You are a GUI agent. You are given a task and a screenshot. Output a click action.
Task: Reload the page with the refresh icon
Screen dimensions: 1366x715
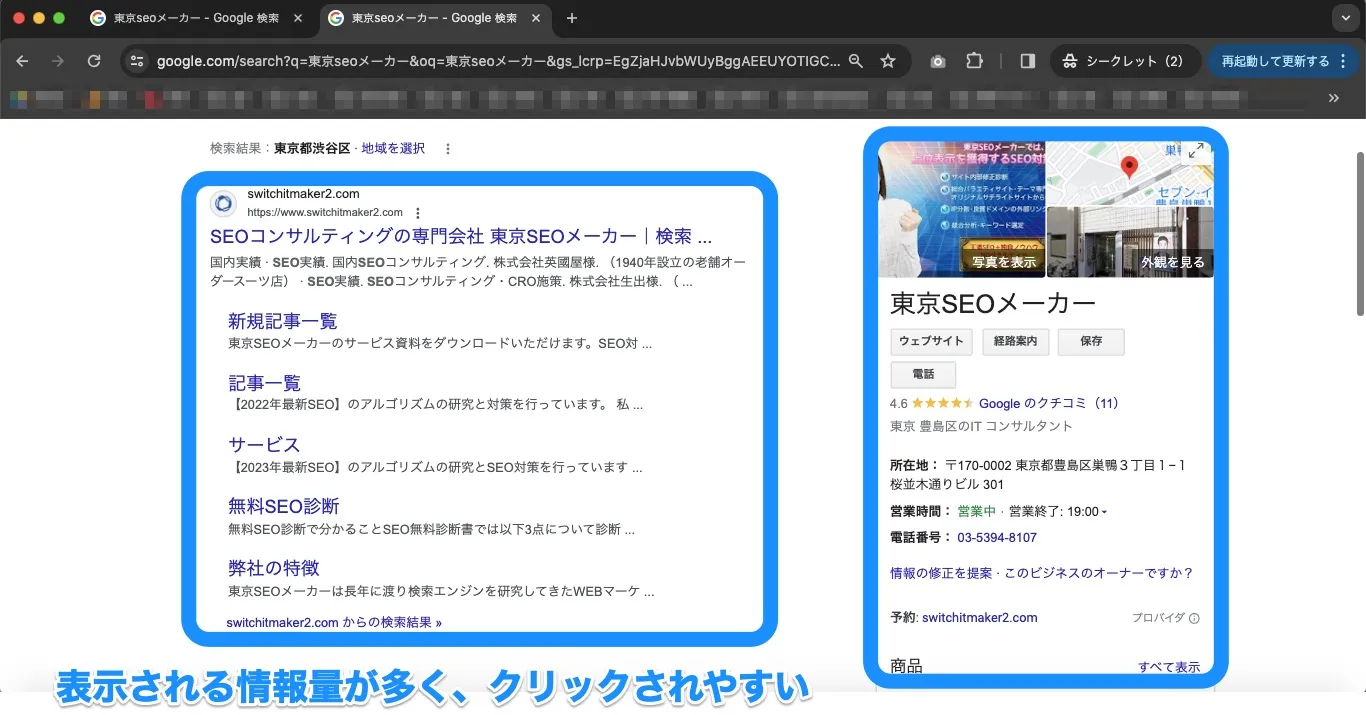(x=94, y=61)
